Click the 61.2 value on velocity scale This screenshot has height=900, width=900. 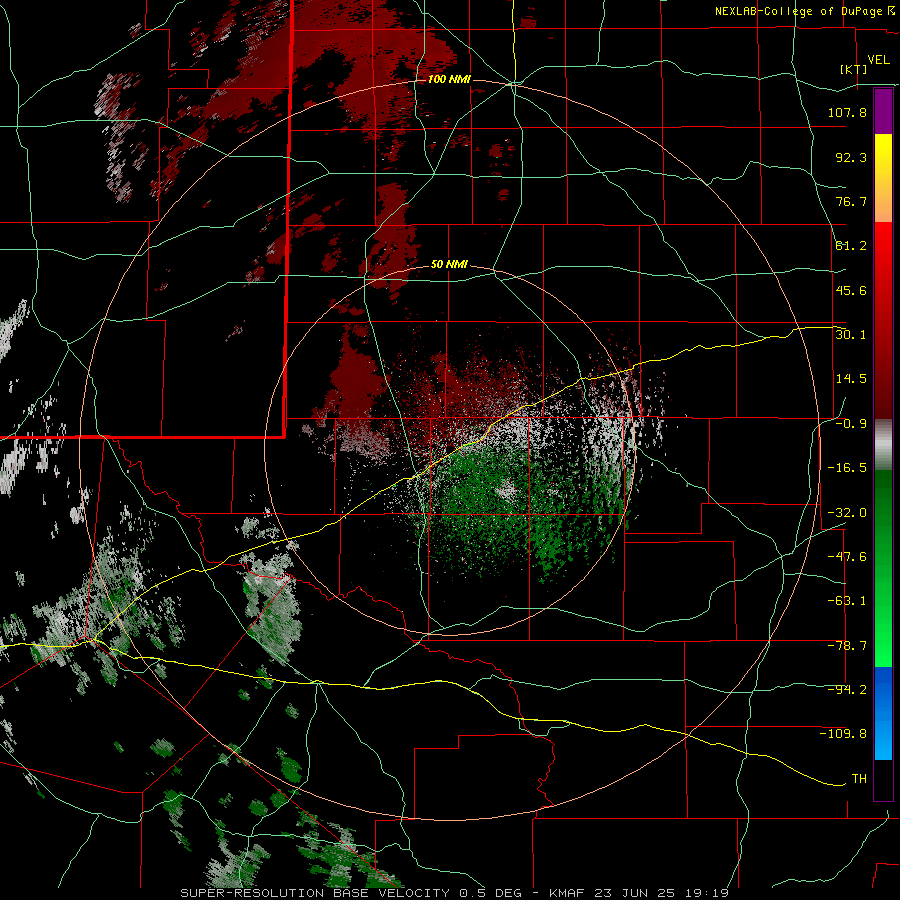(851, 246)
